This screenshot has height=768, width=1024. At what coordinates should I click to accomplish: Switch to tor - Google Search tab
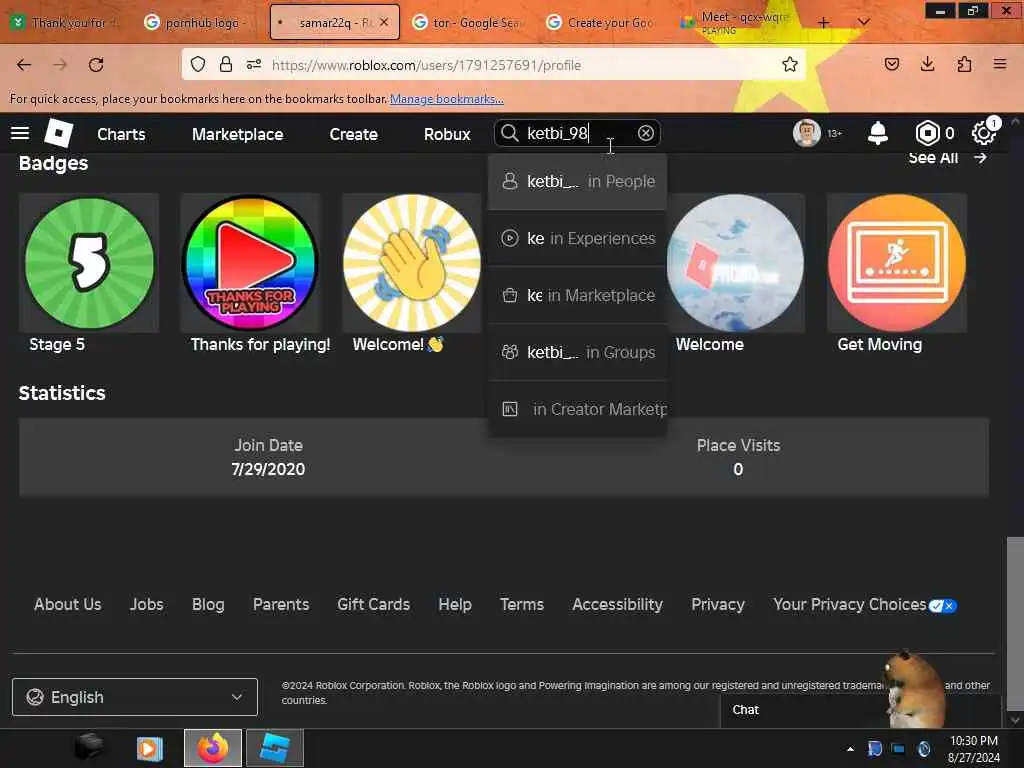[x=469, y=22]
